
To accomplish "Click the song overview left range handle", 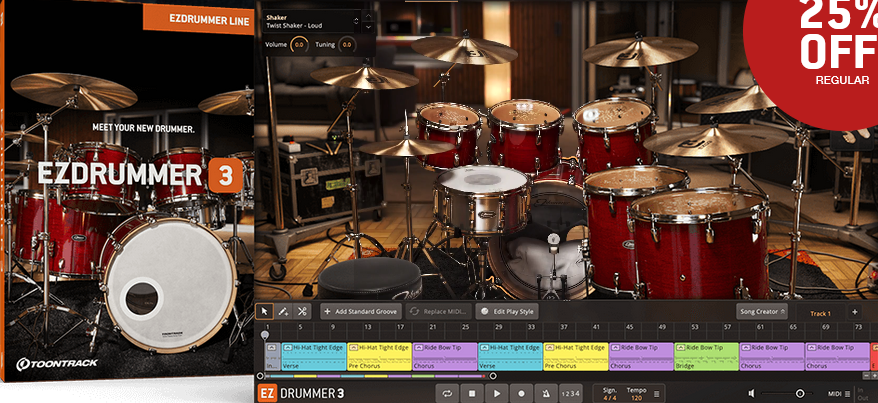I will click(x=259, y=376).
